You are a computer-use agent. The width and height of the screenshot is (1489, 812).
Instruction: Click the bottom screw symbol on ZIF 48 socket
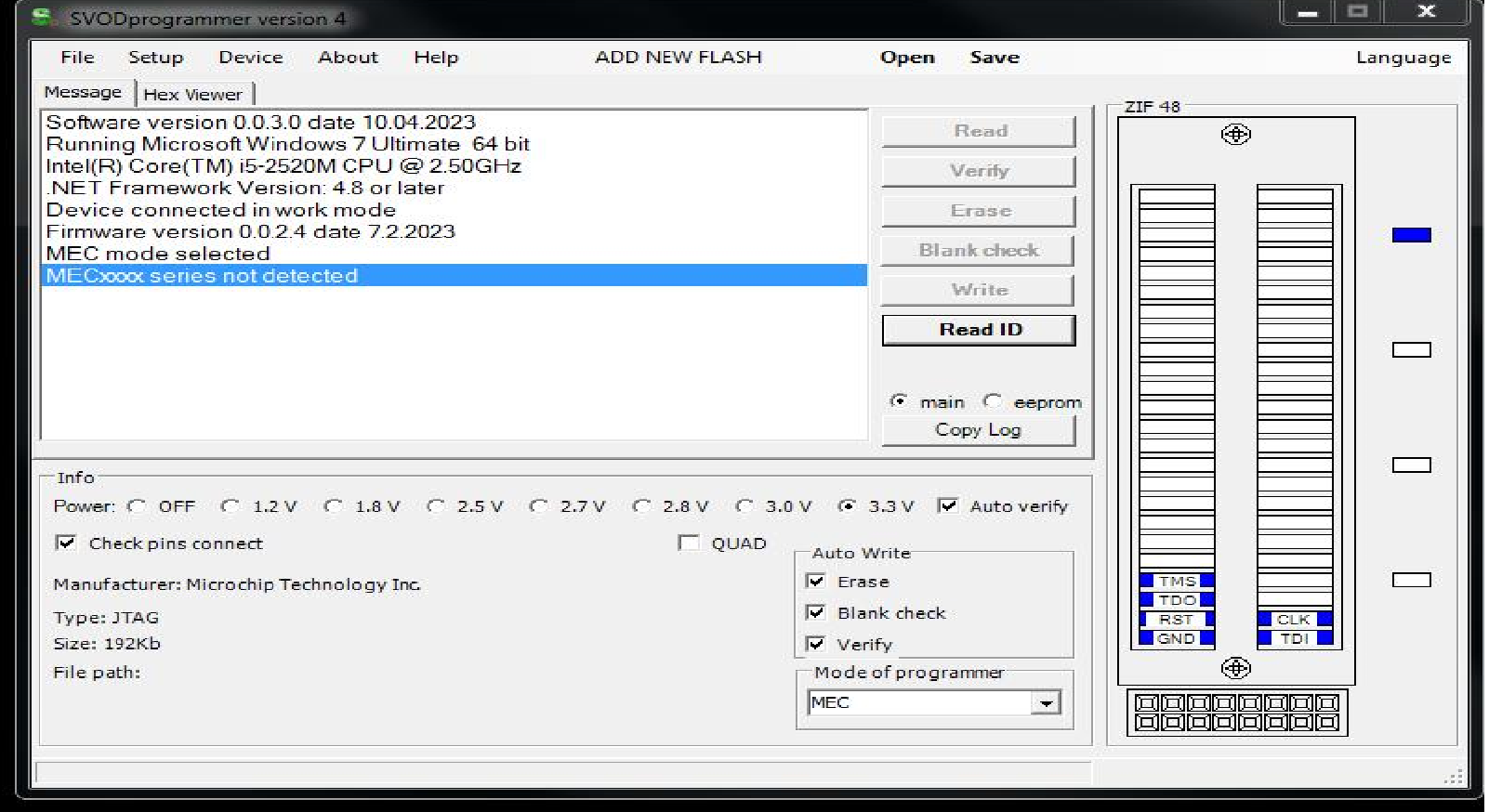pyautogui.click(x=1235, y=668)
